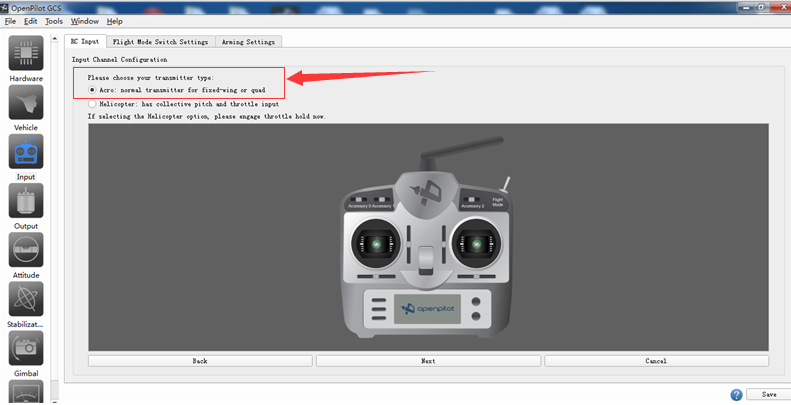
Task: Click the sidebar scroll up arrow
Action: click(x=54, y=39)
